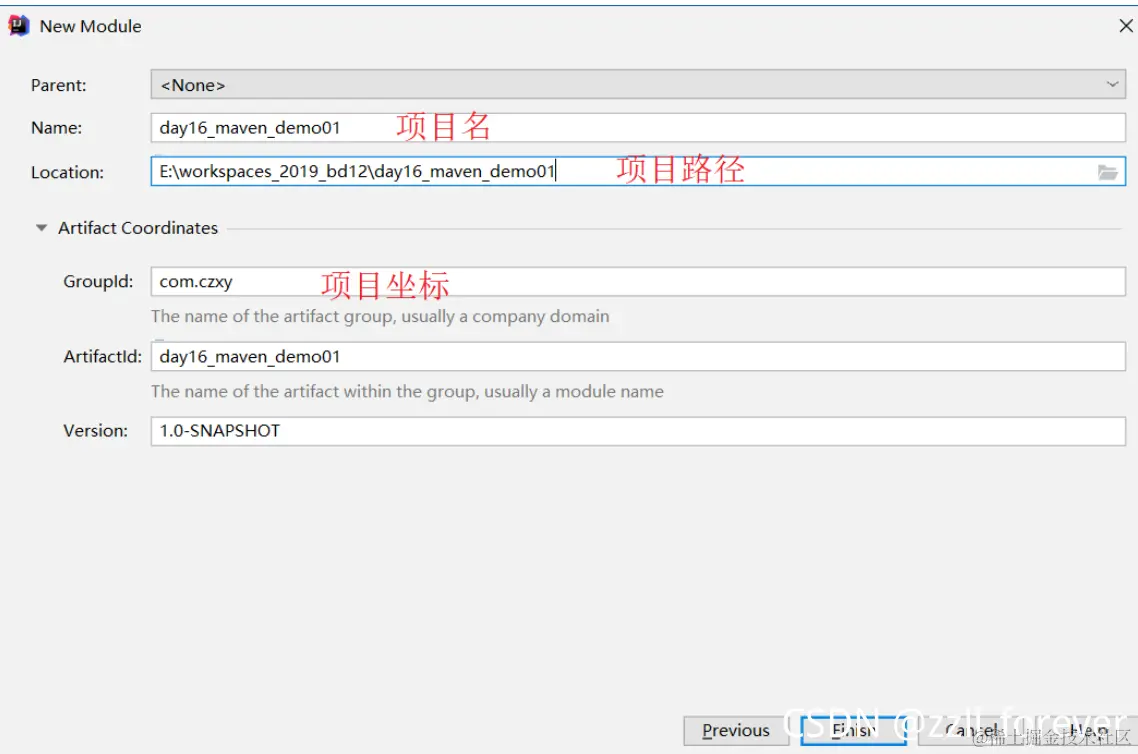Confirm module creation with Finish
This screenshot has height=754, width=1138.
pyautogui.click(x=854, y=731)
